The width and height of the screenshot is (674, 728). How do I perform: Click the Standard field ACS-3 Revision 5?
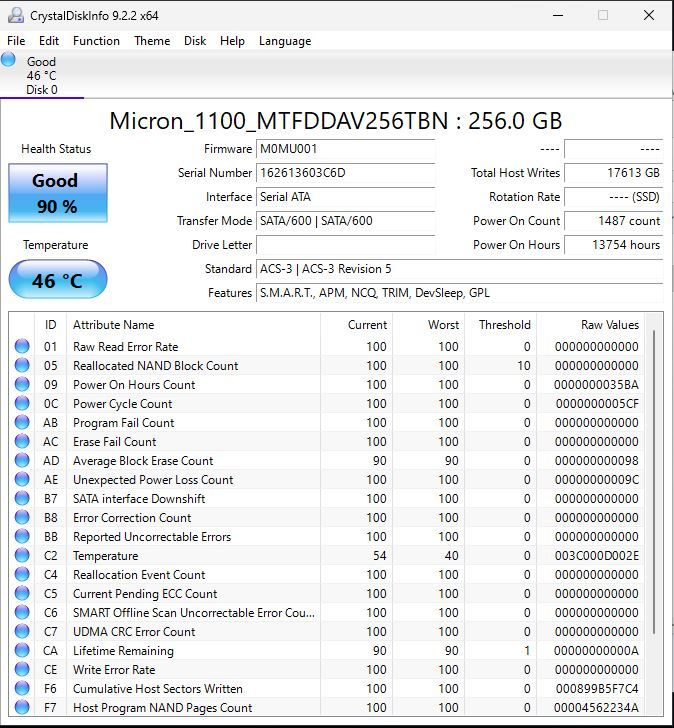click(460, 269)
